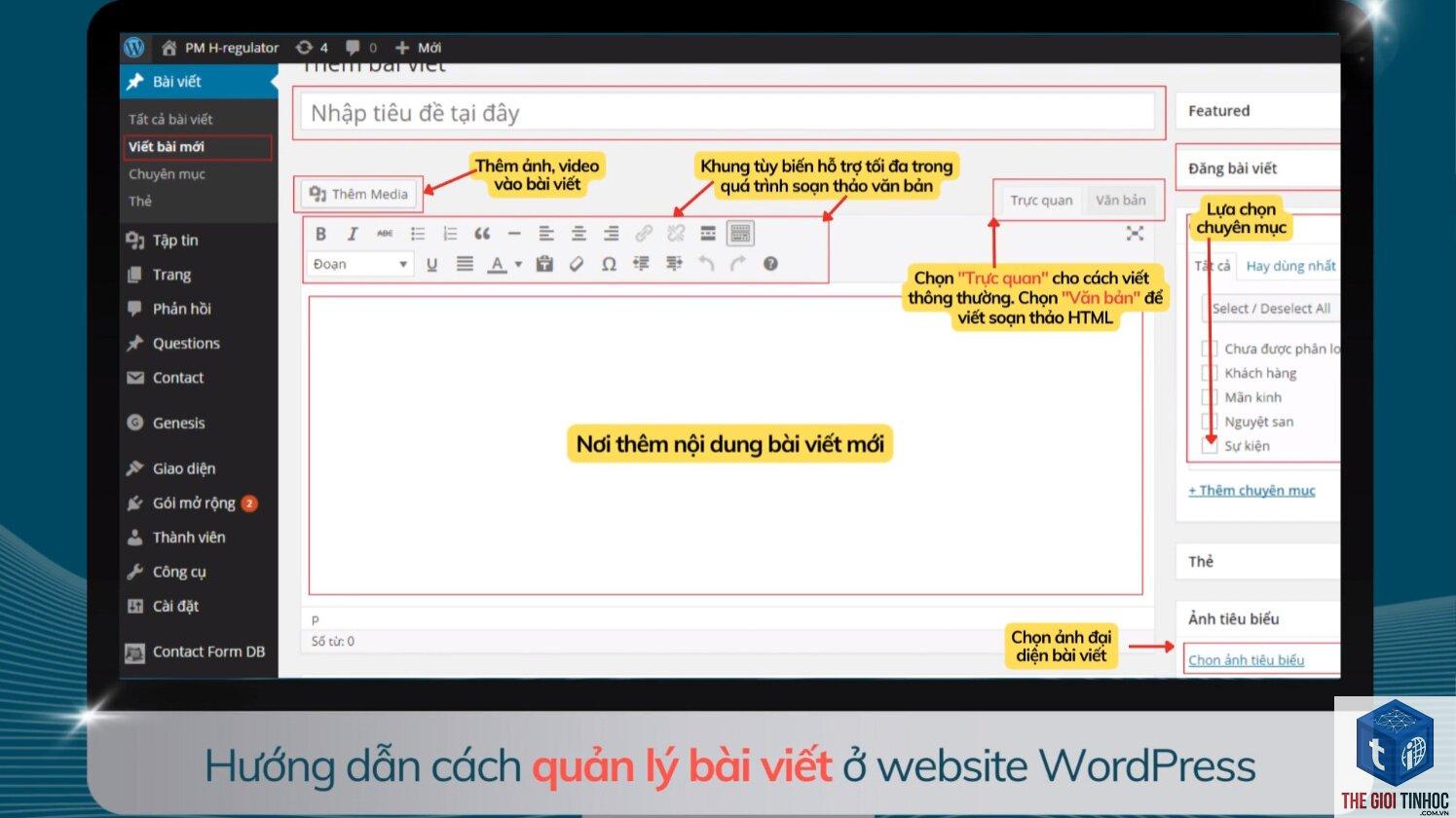Open the updates indicator showing 4
This screenshot has width=1456, height=818.
(x=312, y=47)
